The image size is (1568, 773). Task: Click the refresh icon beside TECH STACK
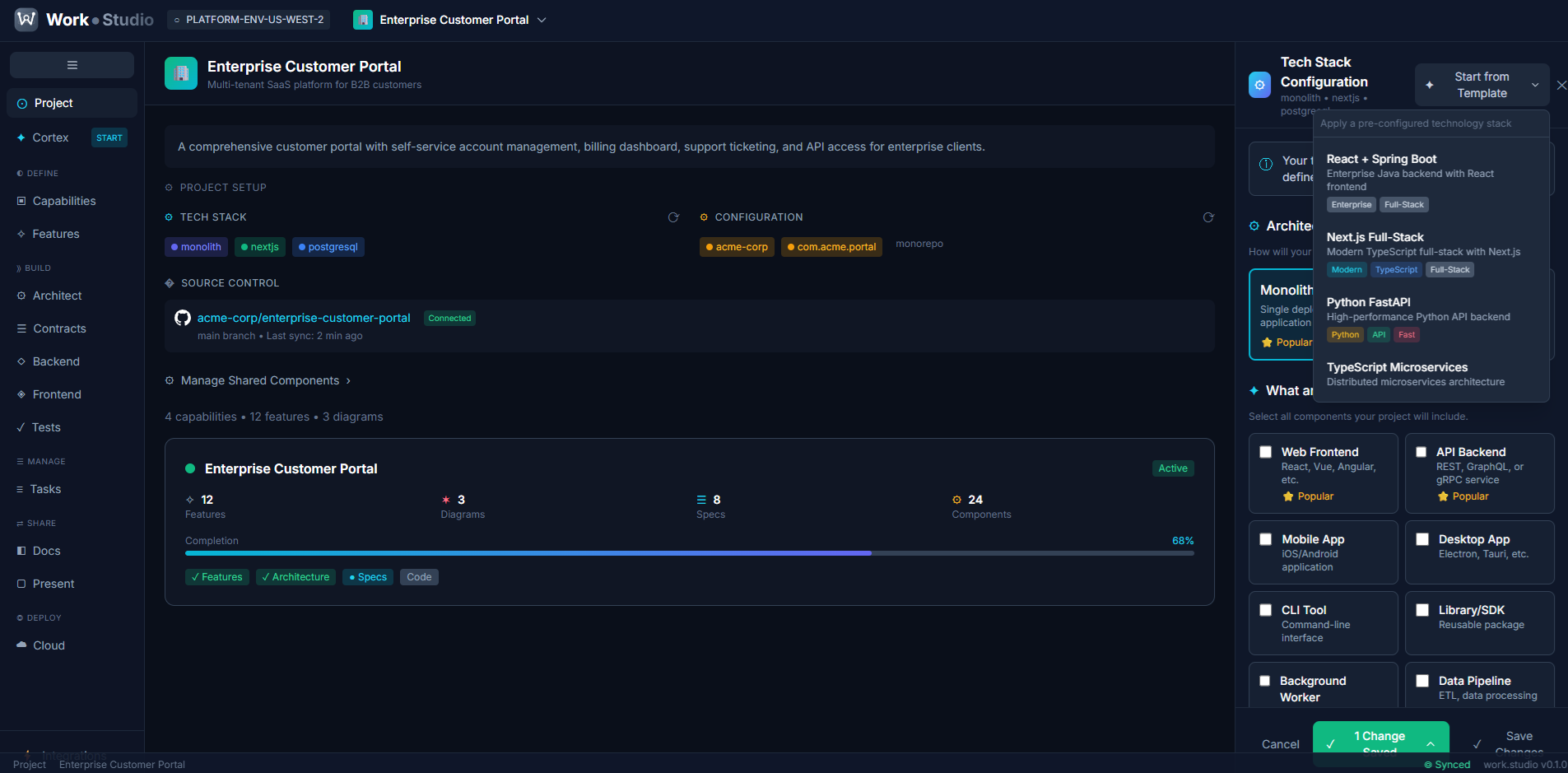click(673, 217)
